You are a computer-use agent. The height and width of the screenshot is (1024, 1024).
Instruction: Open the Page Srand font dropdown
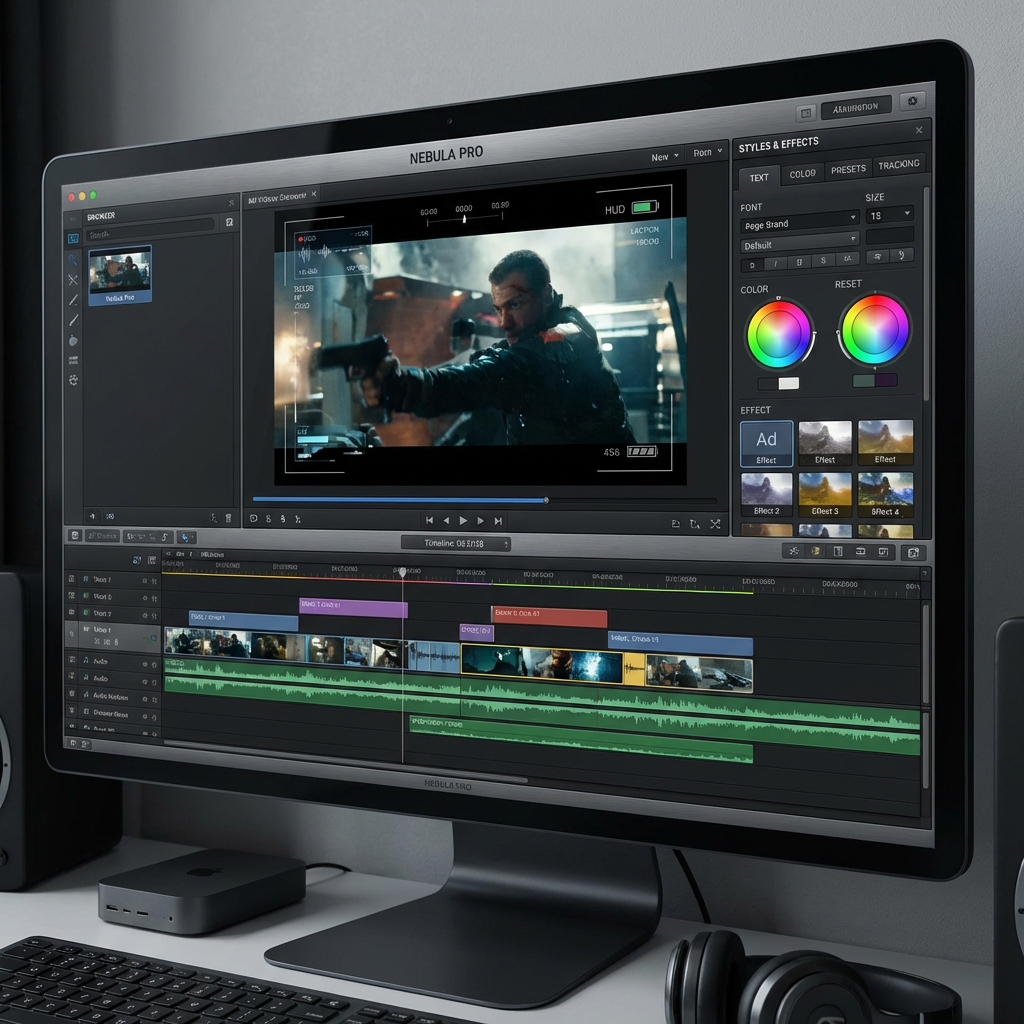pyautogui.click(x=799, y=222)
